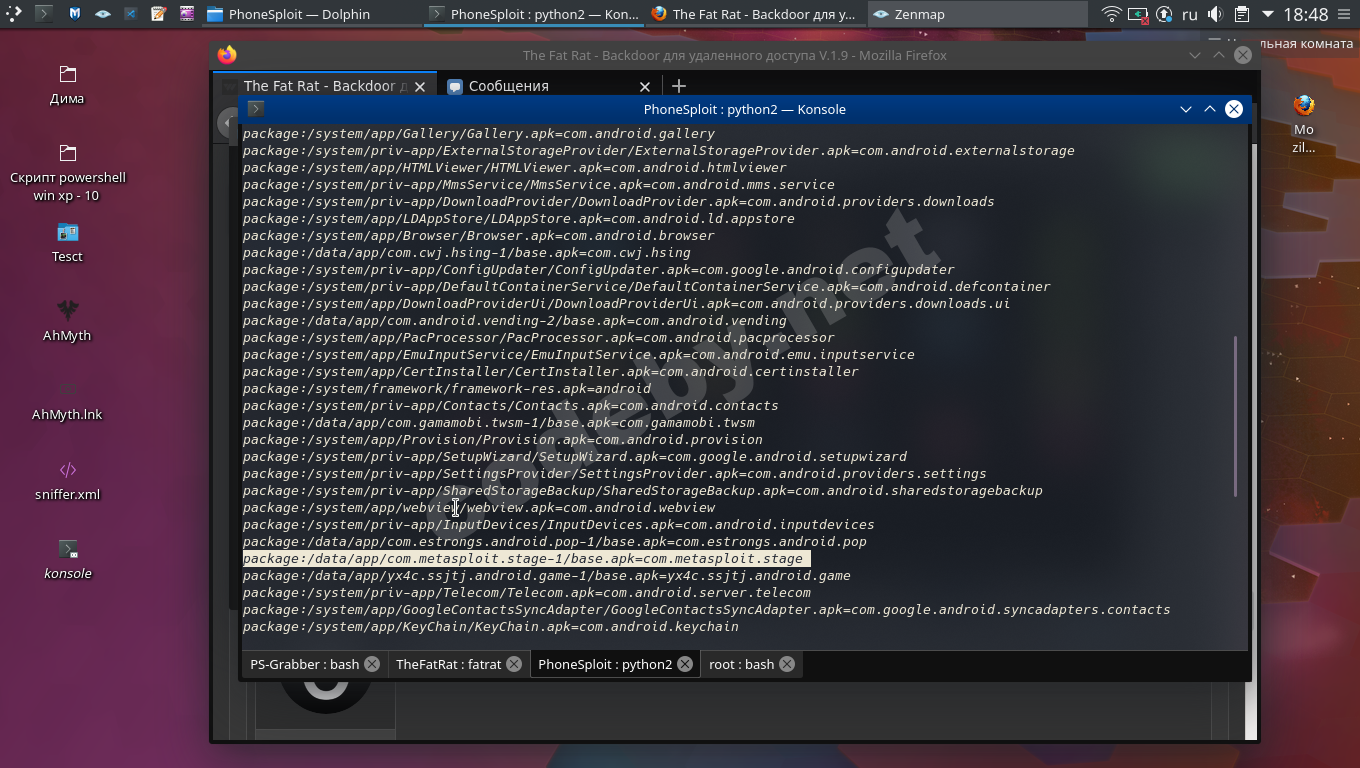
Task: Switch to the 'TheFatRat : fatrat' Konsole tab
Action: tap(458, 664)
